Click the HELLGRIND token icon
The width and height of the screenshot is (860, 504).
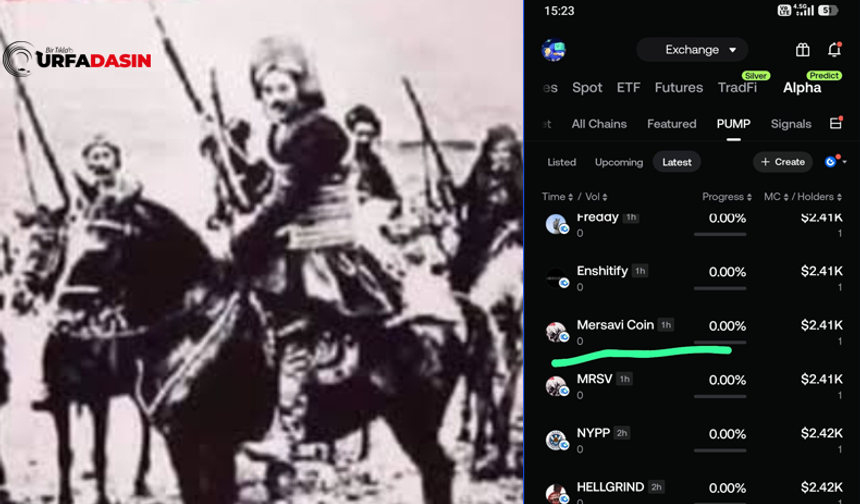(556, 494)
